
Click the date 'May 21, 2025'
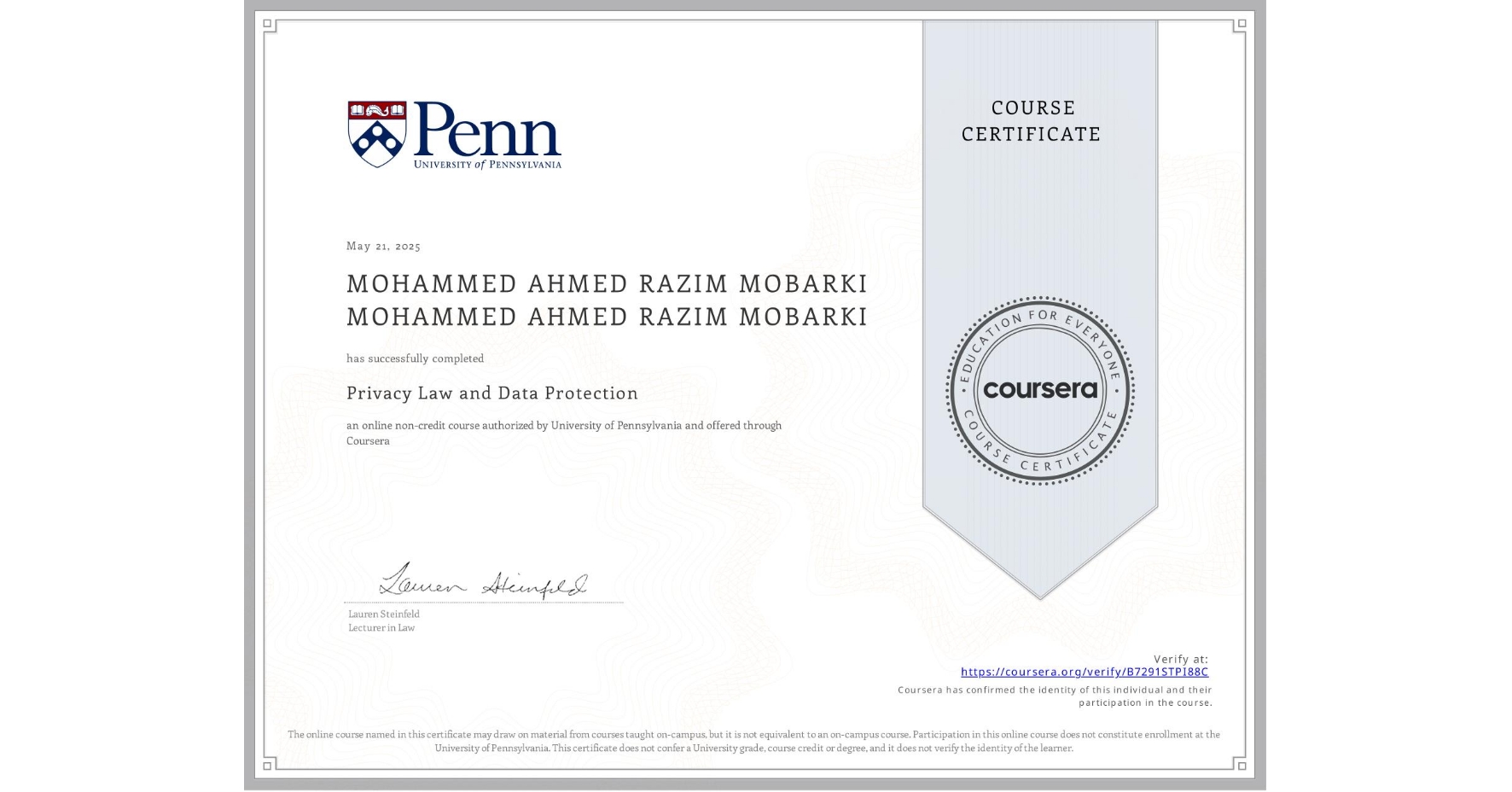[383, 246]
